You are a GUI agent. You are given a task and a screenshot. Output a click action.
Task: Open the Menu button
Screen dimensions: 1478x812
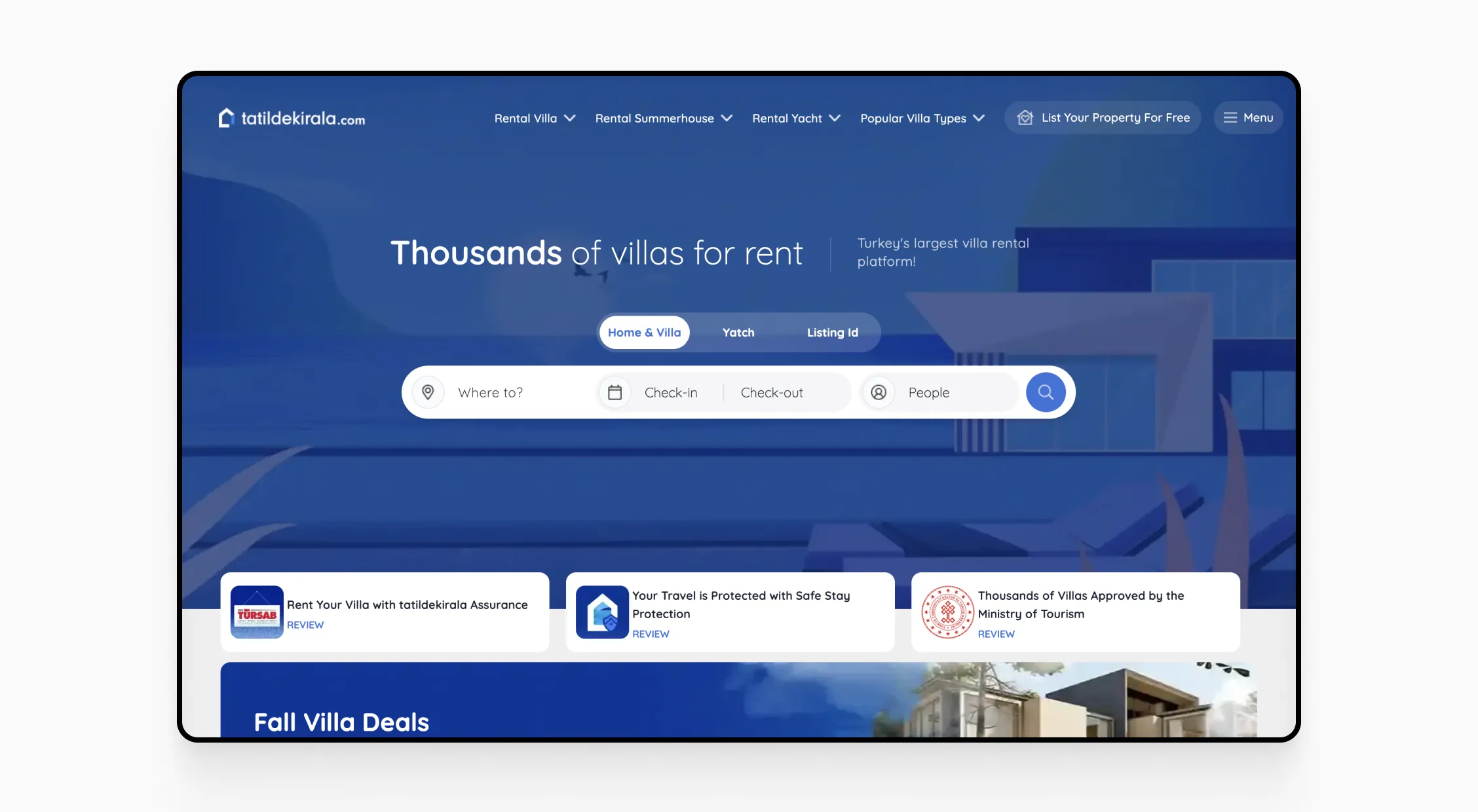click(x=1248, y=118)
